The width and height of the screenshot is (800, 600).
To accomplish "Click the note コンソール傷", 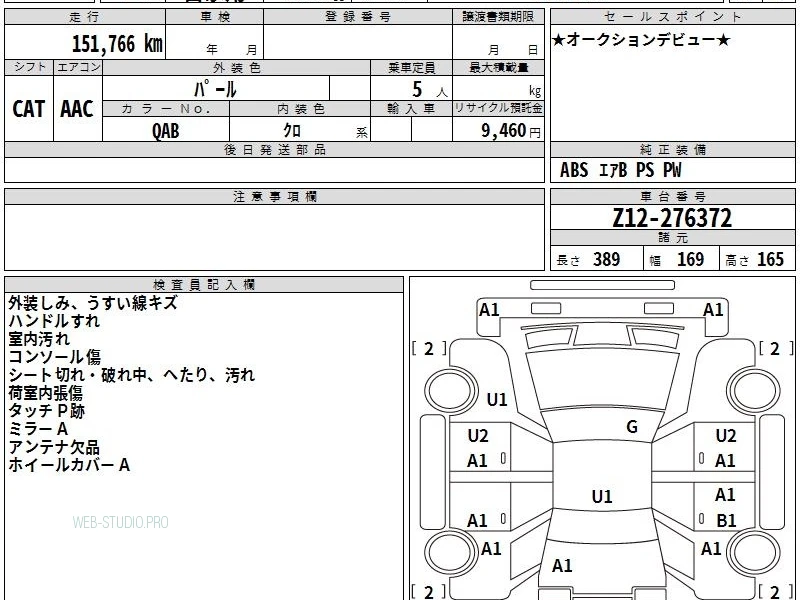I will coord(54,357).
